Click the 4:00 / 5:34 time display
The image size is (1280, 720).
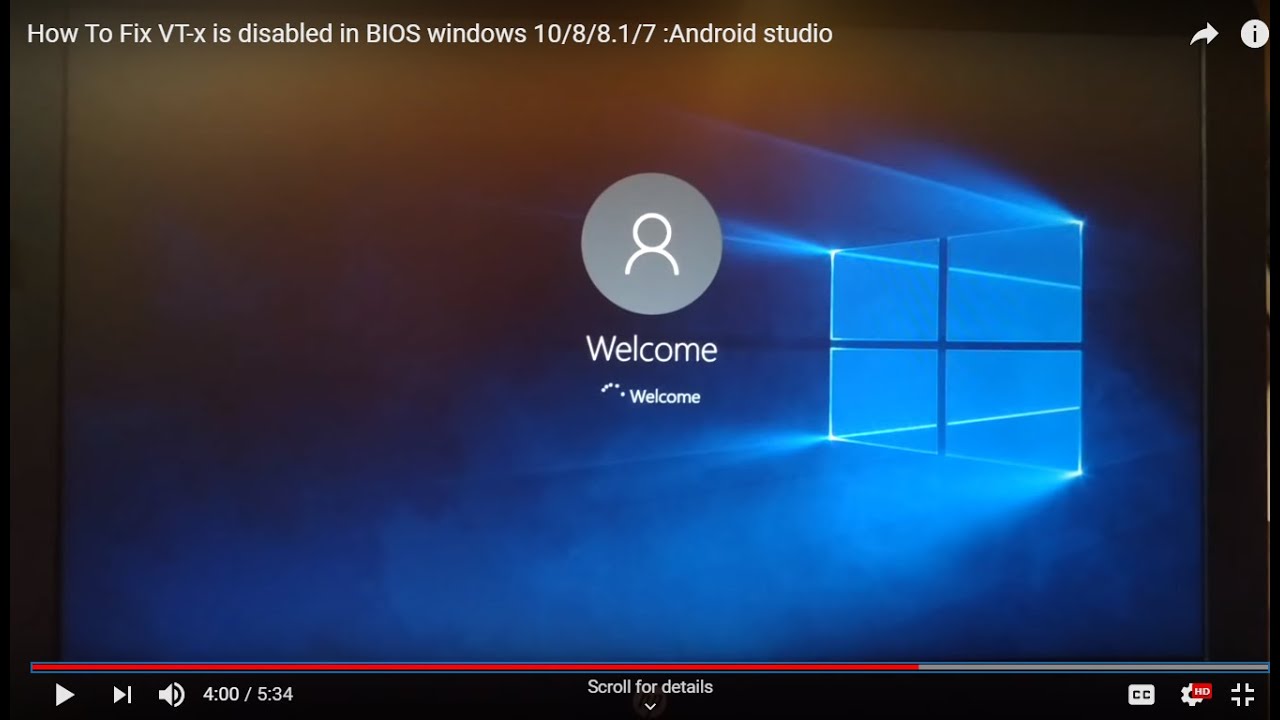[248, 694]
